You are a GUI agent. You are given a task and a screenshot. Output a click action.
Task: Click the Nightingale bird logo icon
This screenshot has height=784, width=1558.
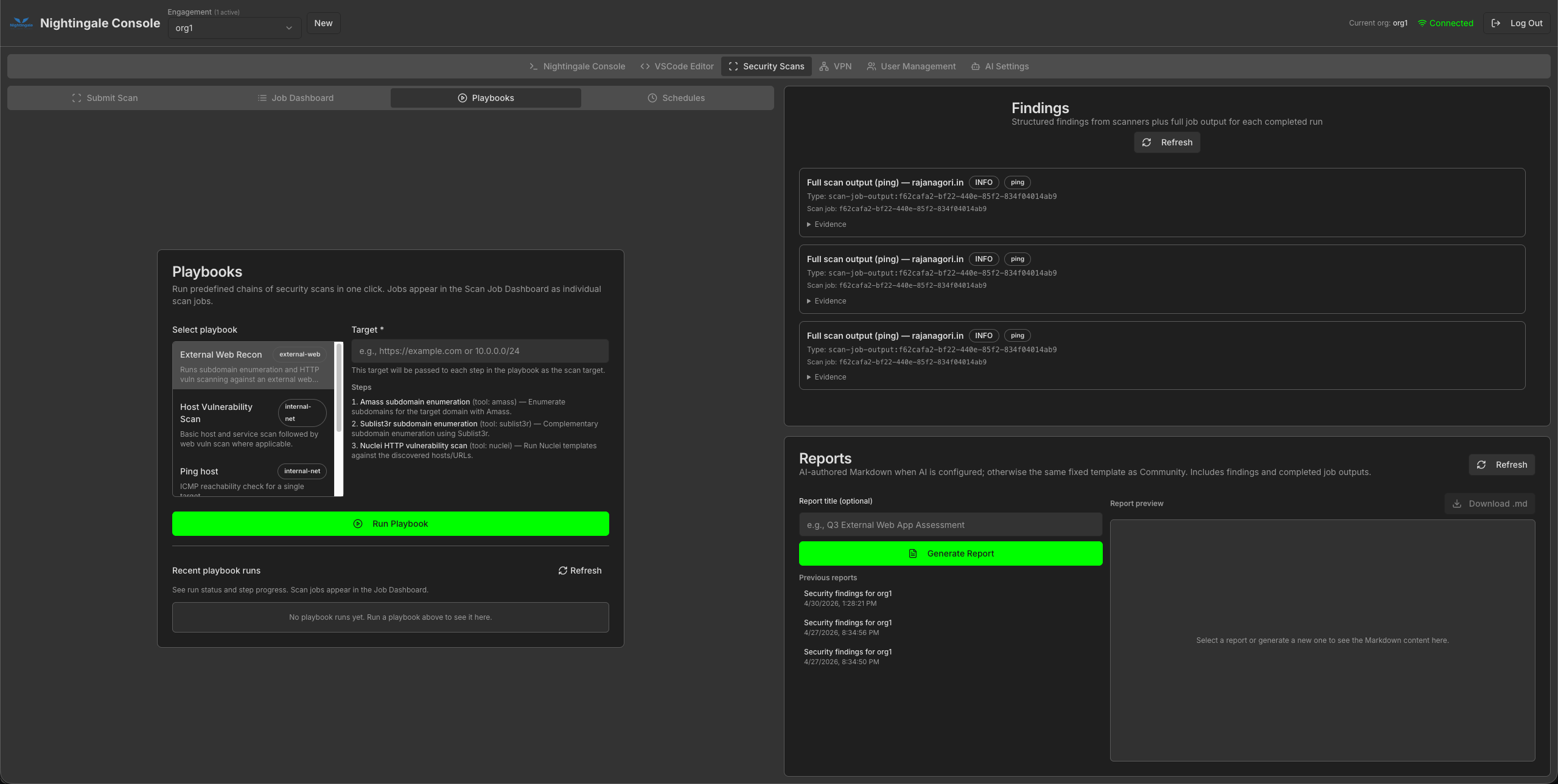21,23
